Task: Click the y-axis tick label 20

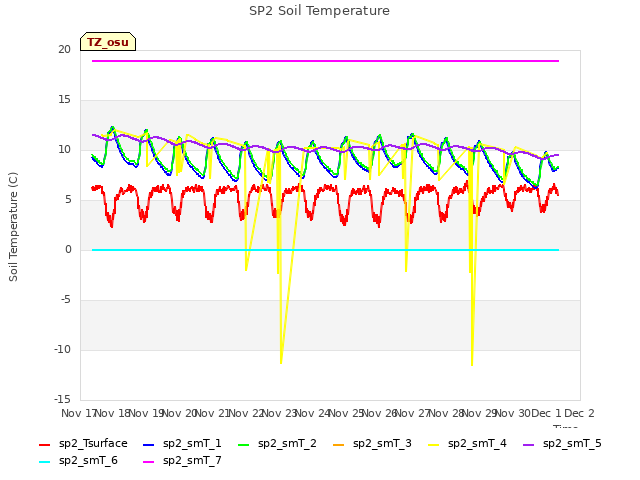Action: [x=64, y=49]
